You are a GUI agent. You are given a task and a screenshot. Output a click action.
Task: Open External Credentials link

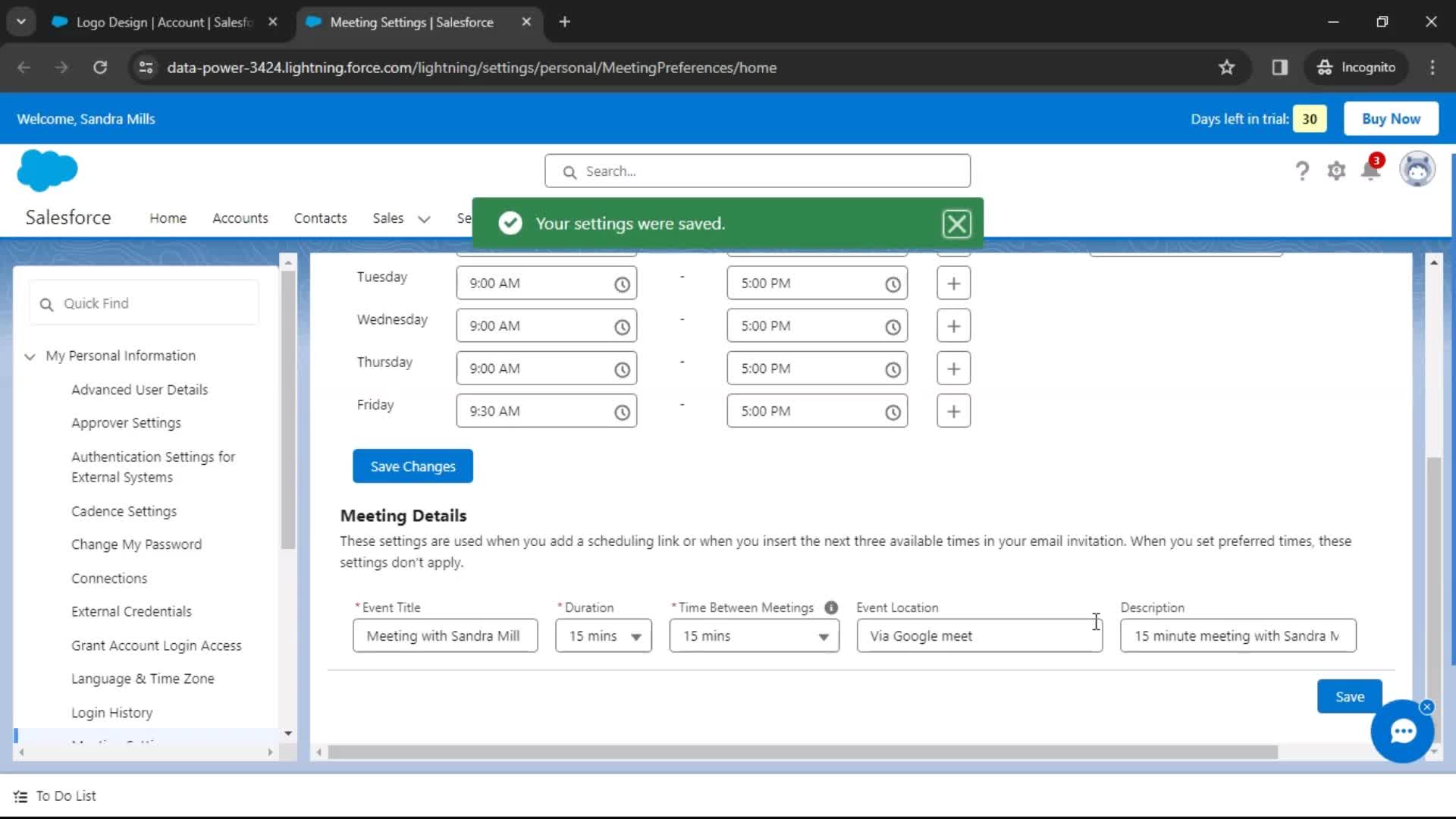pos(131,612)
